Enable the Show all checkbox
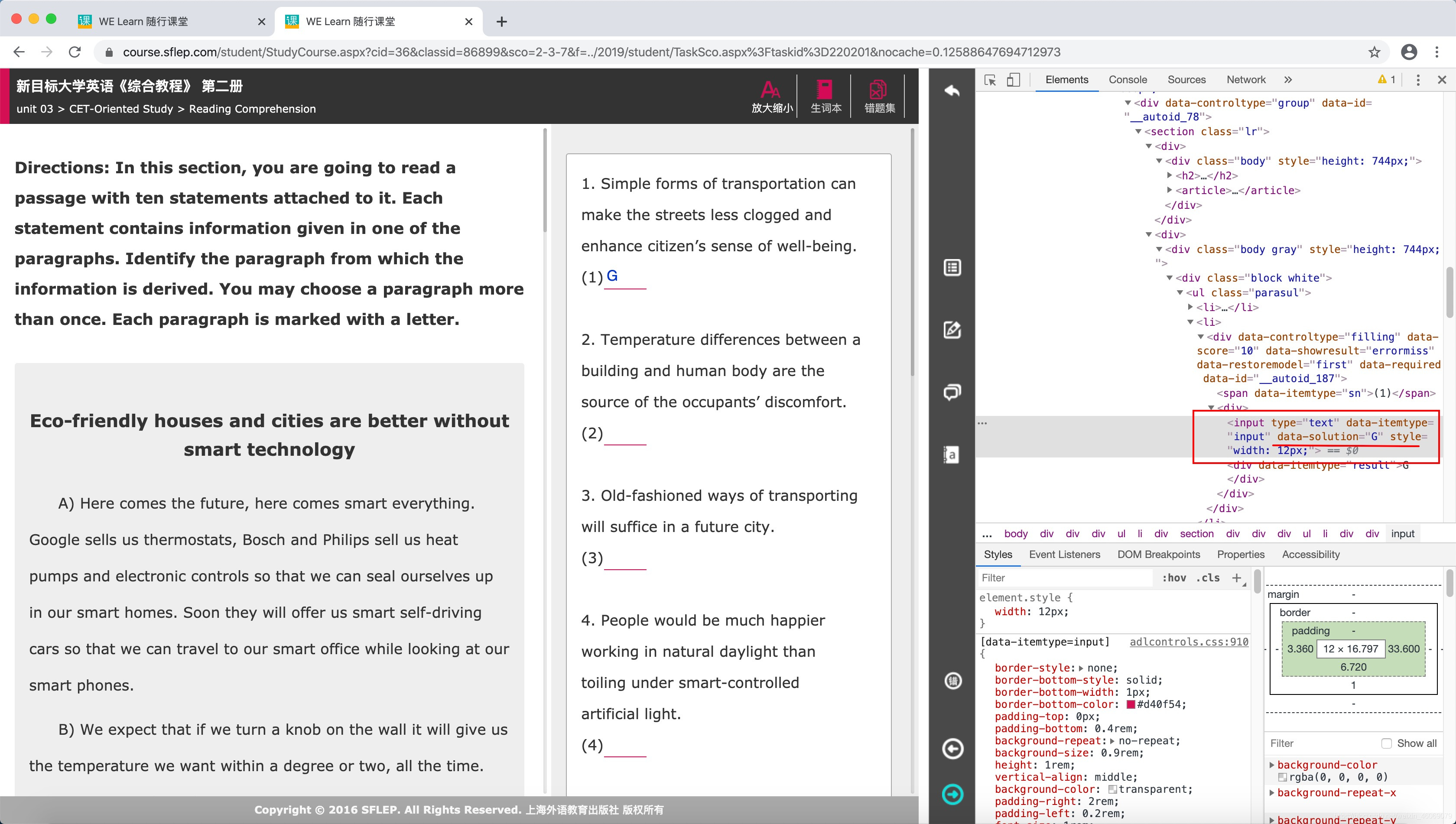 tap(1386, 743)
